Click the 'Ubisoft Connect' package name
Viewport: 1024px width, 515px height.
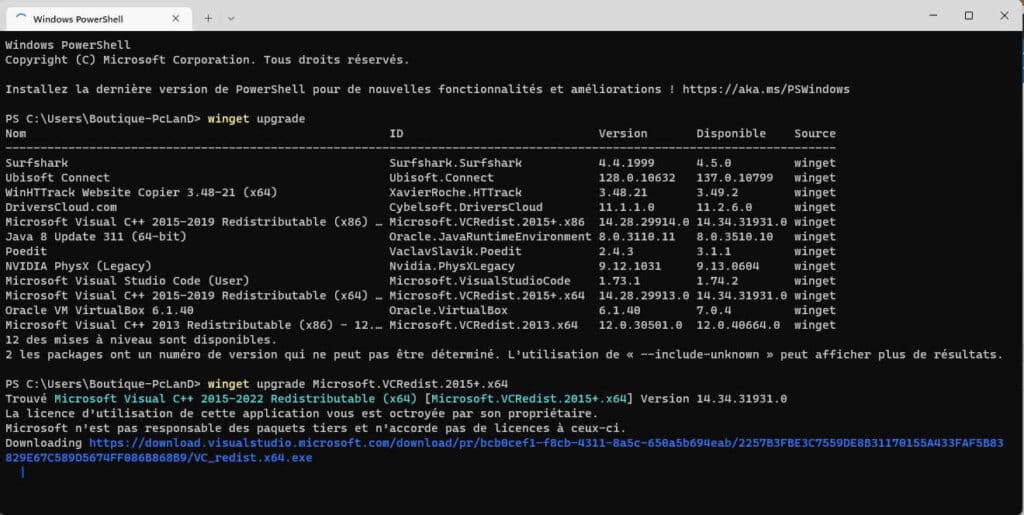click(x=57, y=178)
